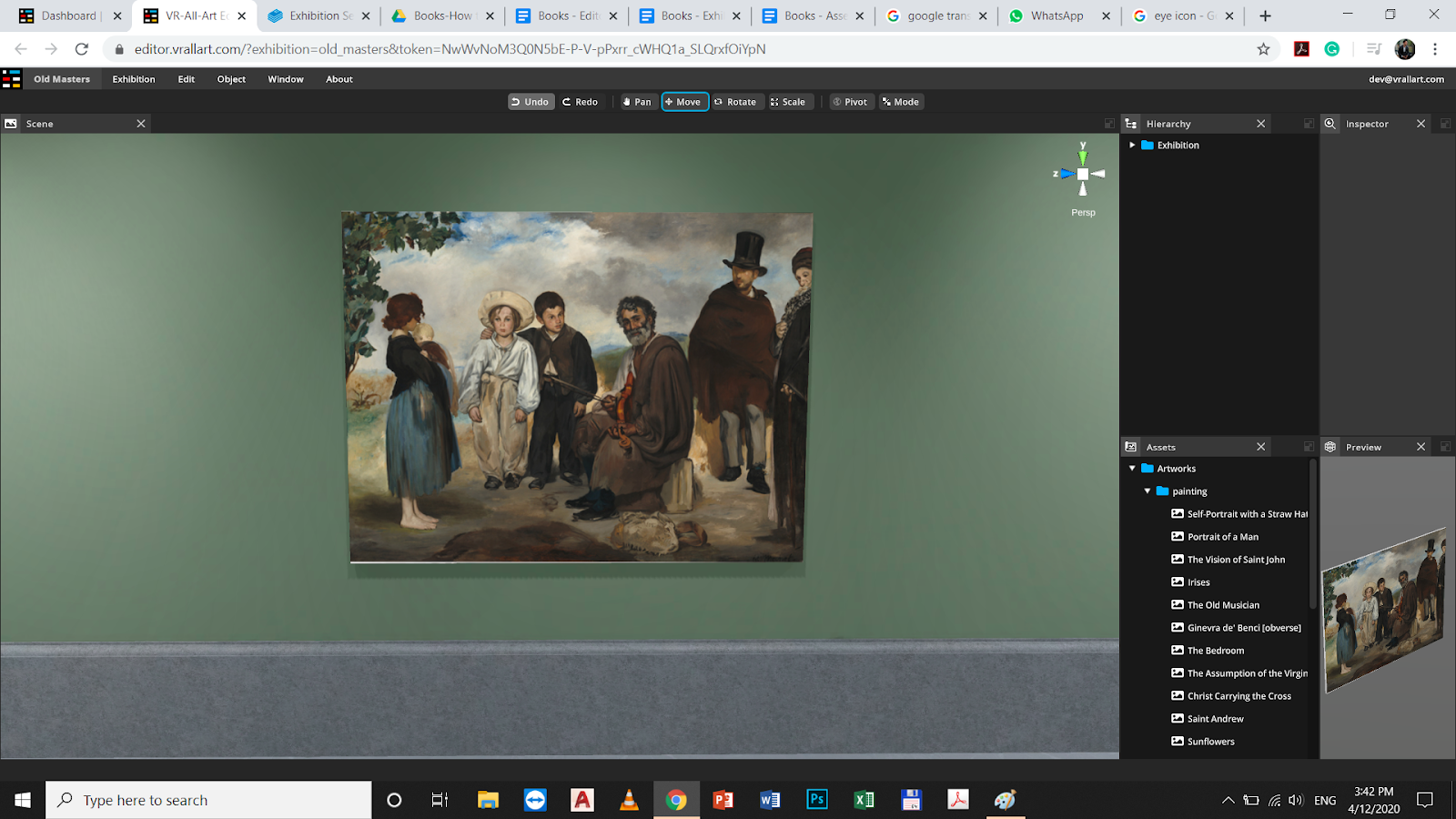Screen dimensions: 1456x819
Task: Toggle the Pivot option
Action: tap(850, 102)
